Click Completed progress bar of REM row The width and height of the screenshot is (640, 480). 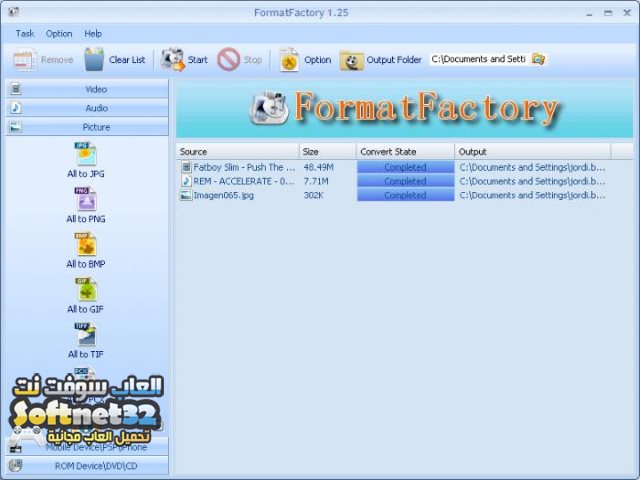[x=405, y=181]
